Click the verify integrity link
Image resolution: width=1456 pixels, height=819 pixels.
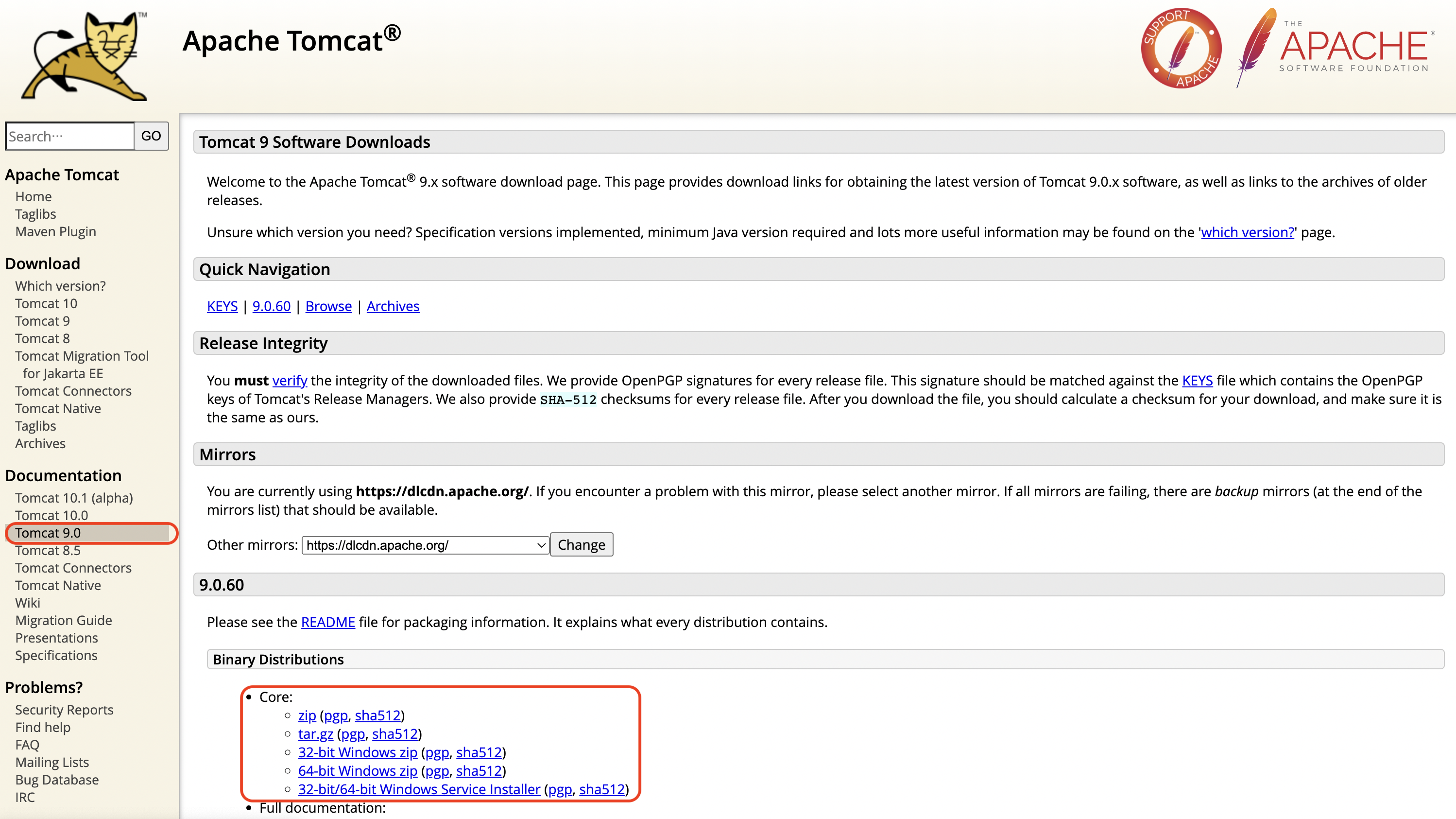(290, 380)
